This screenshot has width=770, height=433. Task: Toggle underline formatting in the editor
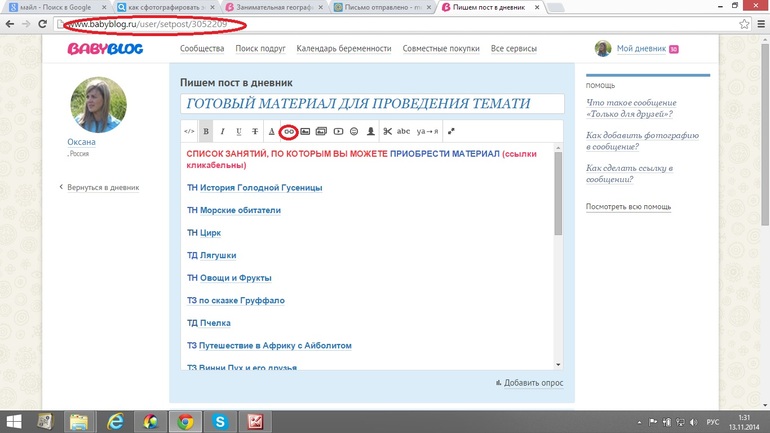(239, 132)
